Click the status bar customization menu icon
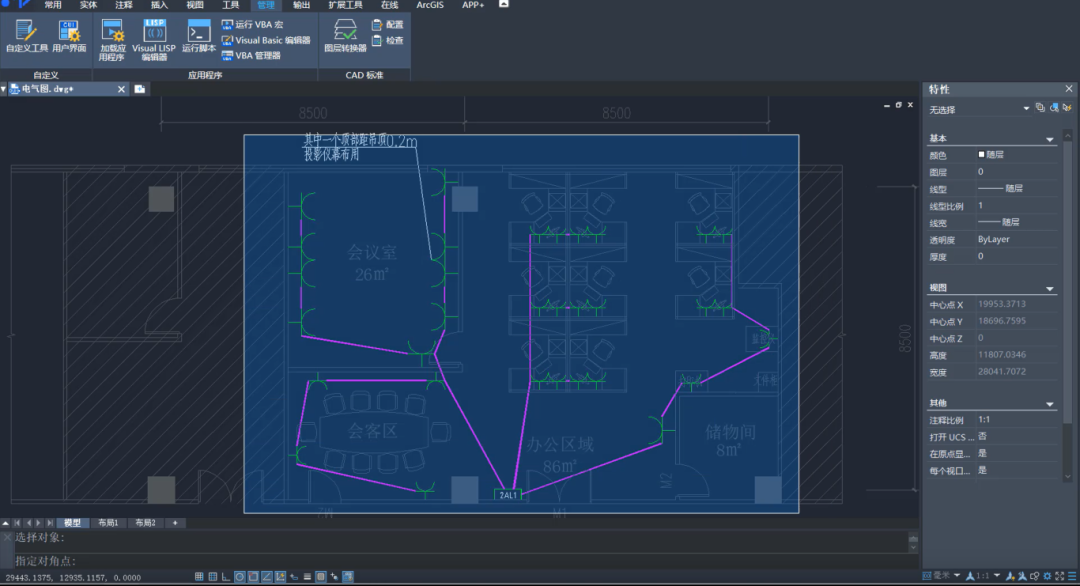The width and height of the screenshot is (1080, 586). [1072, 576]
